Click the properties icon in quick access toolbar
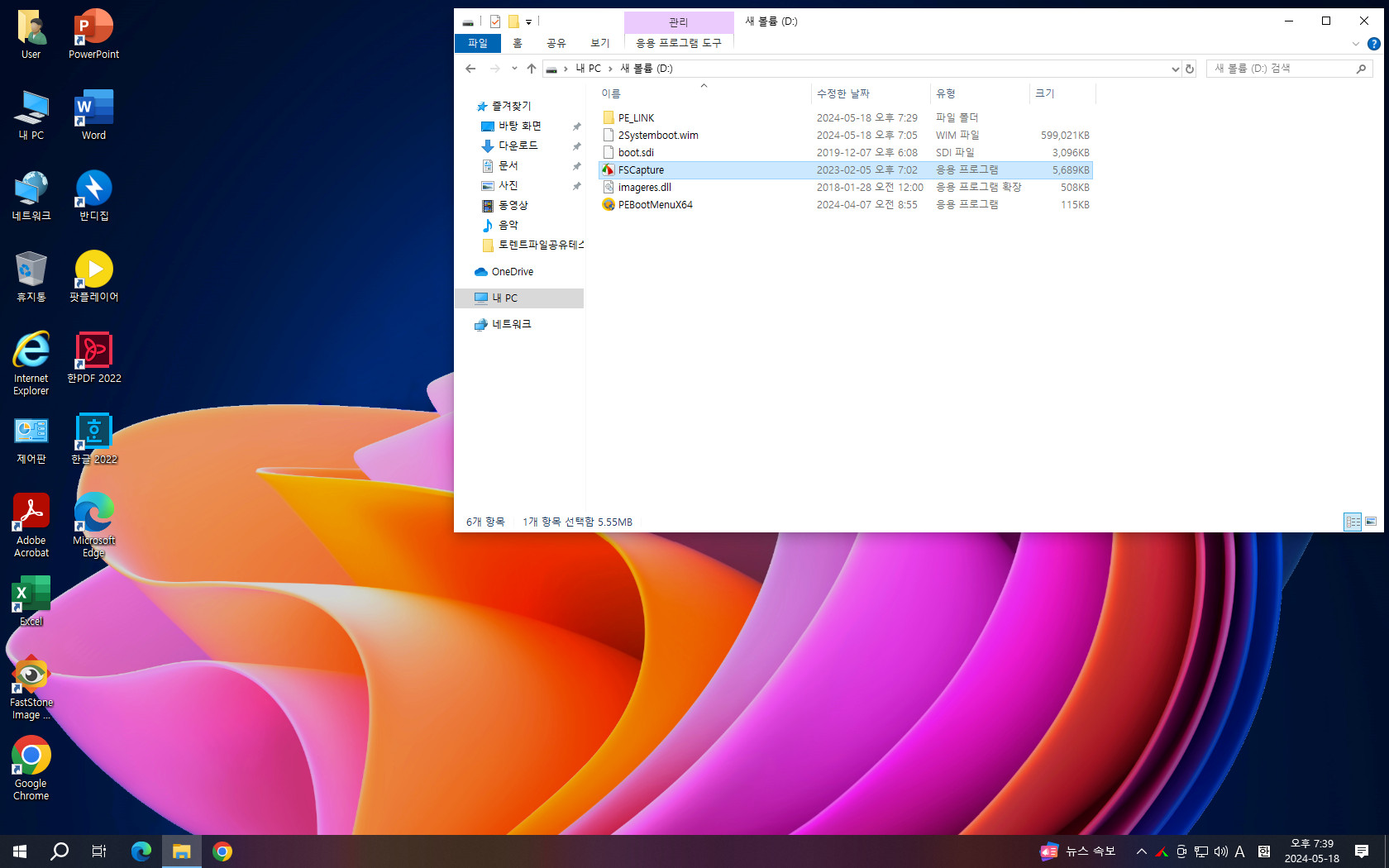 click(x=495, y=21)
